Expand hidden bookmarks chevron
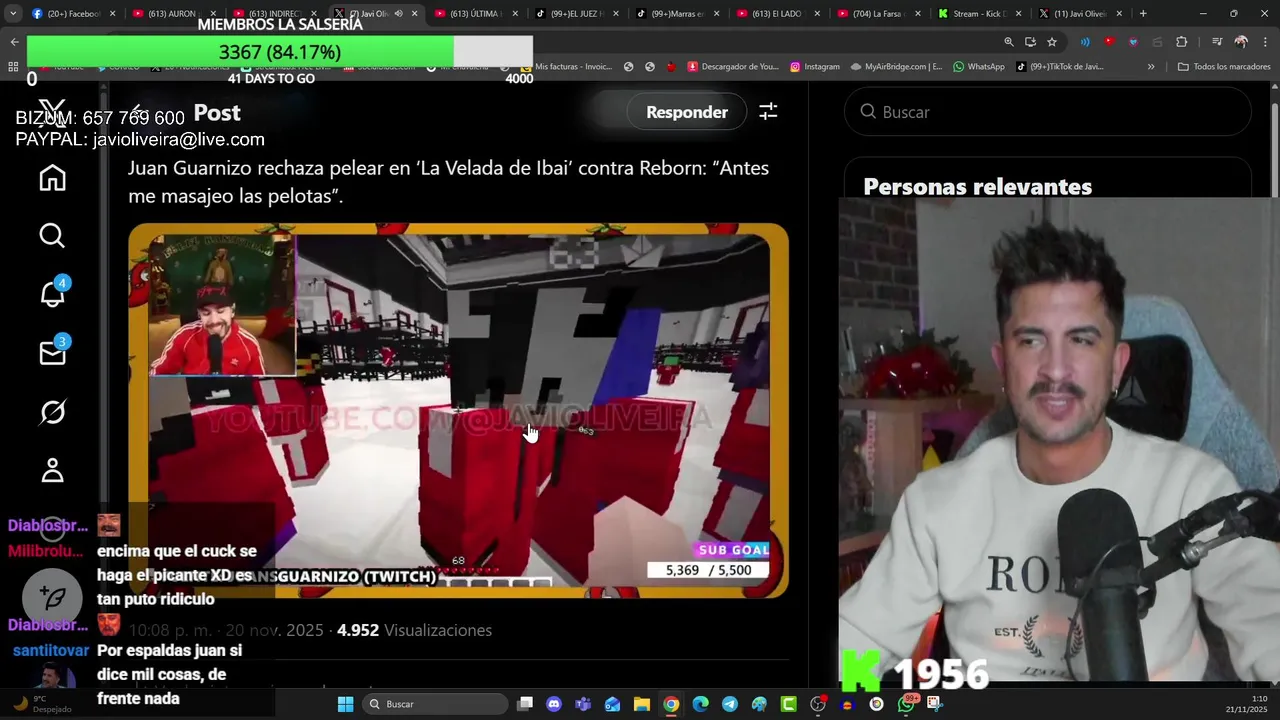The width and height of the screenshot is (1280, 720). [x=1151, y=67]
